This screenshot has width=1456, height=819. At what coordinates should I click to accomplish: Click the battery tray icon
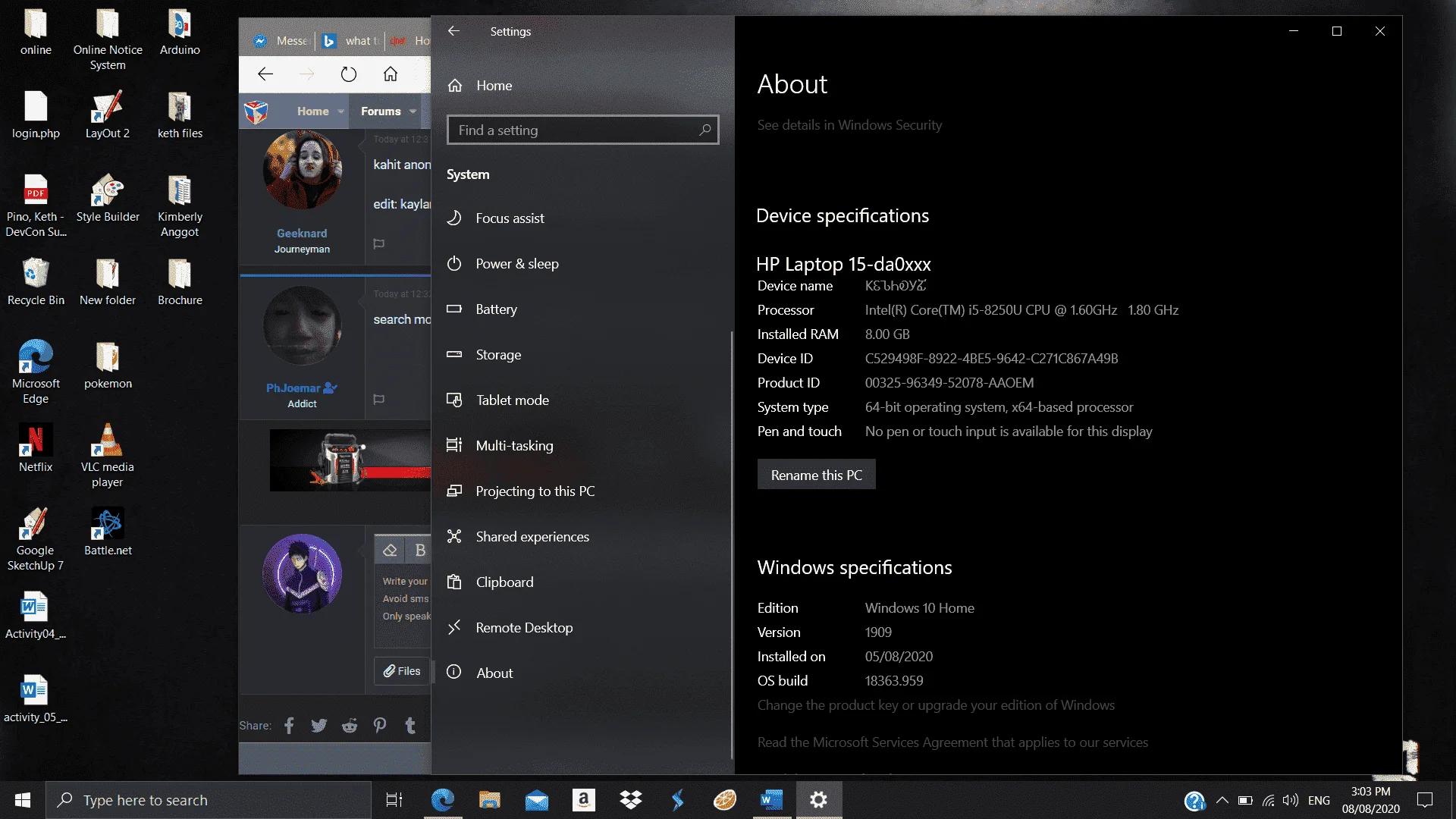(1244, 800)
